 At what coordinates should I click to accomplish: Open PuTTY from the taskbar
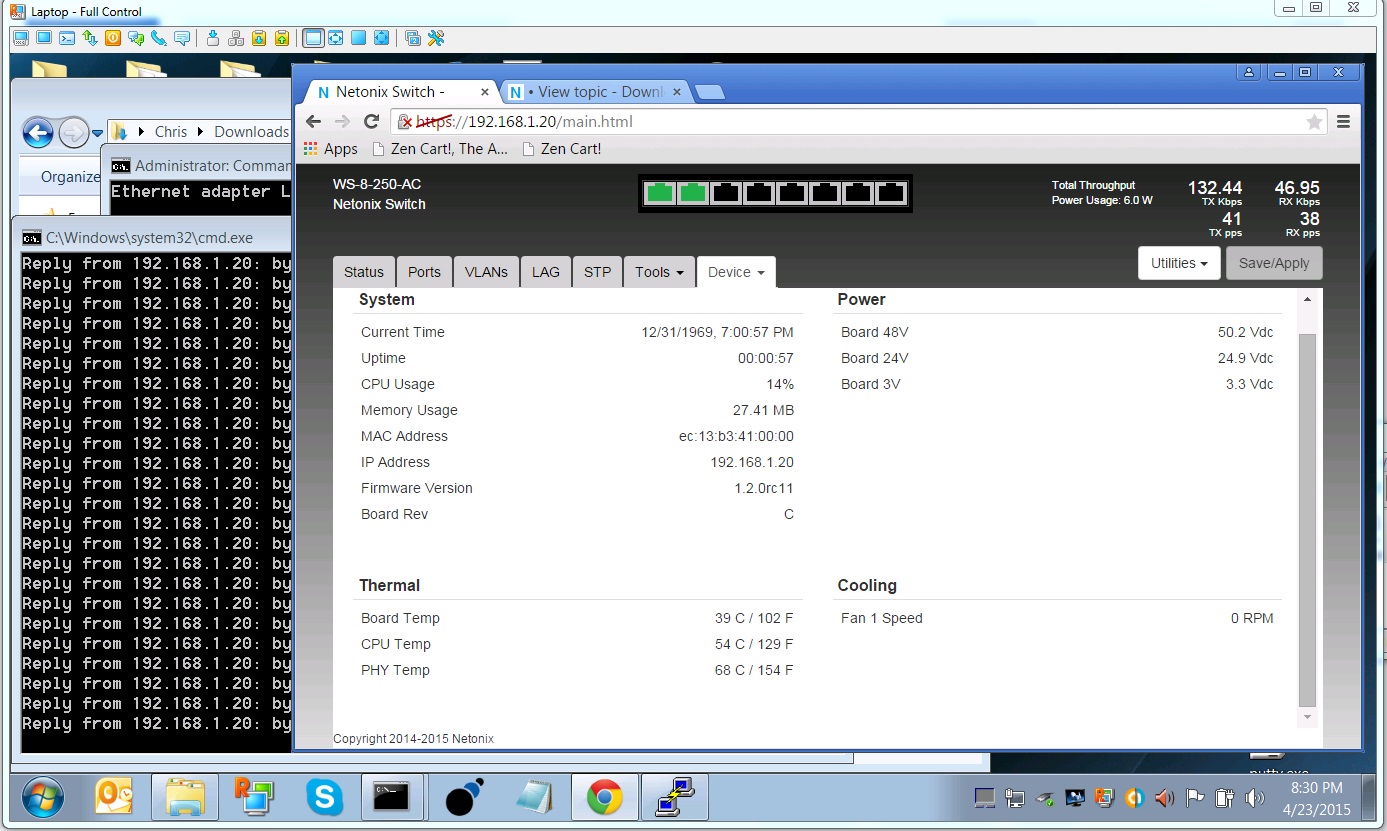pyautogui.click(x=674, y=797)
